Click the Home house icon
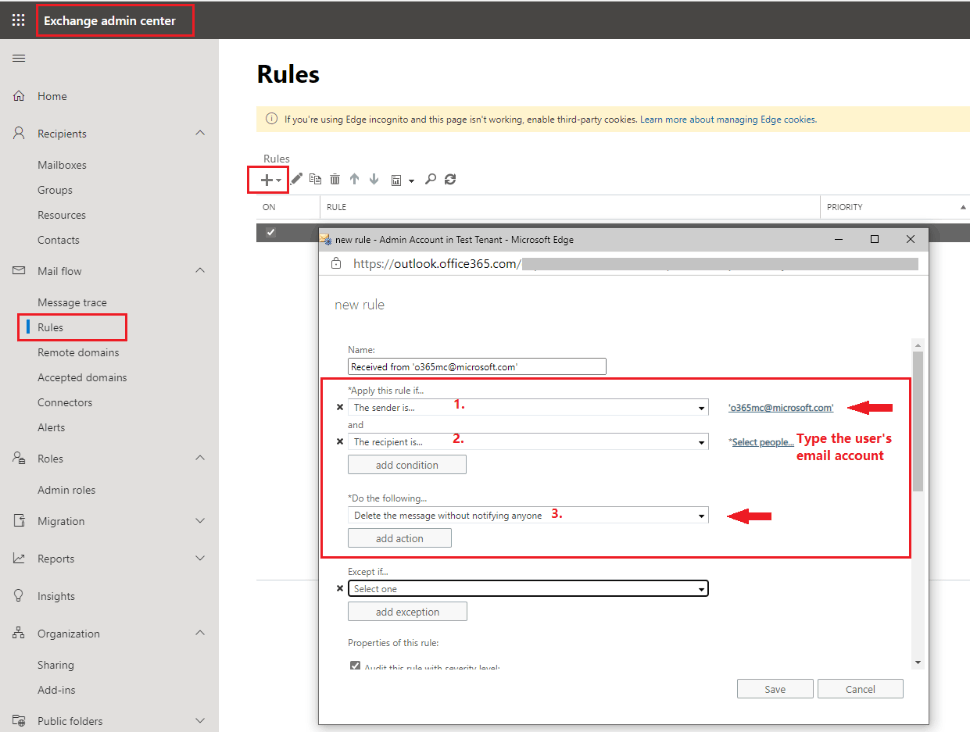Image resolution: width=970 pixels, height=732 pixels. pos(19,96)
